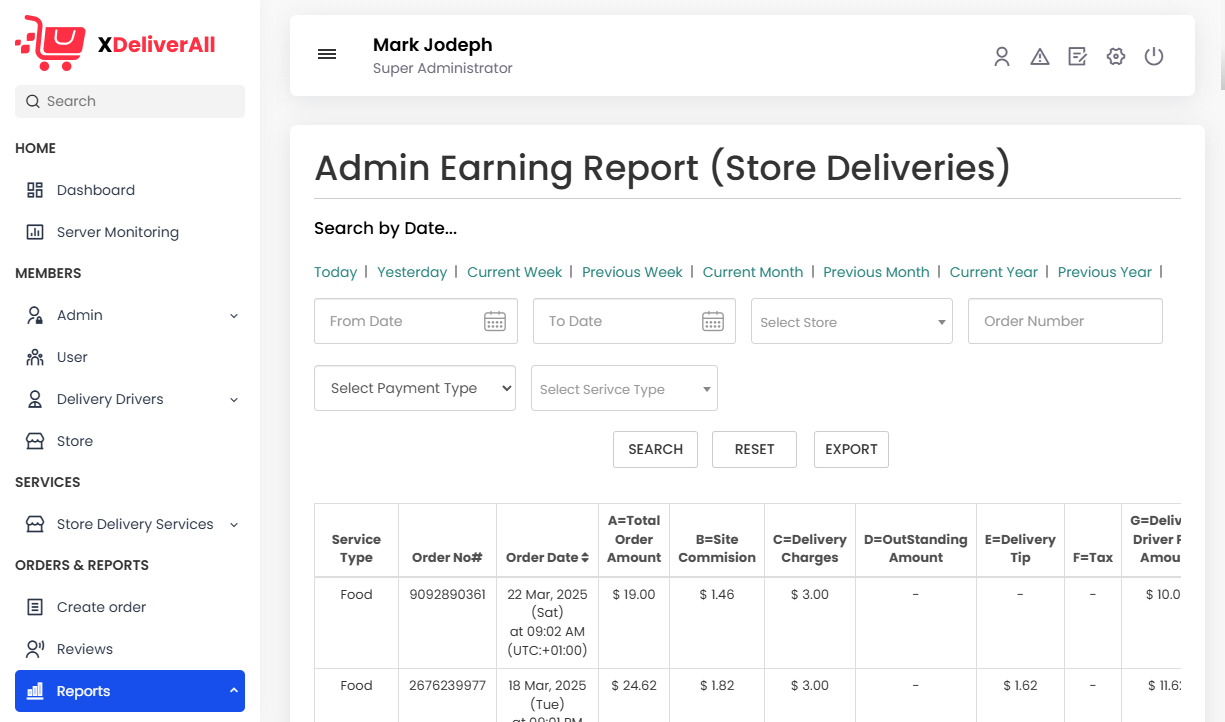
Task: Filter by Previous Week link
Action: pos(632,272)
